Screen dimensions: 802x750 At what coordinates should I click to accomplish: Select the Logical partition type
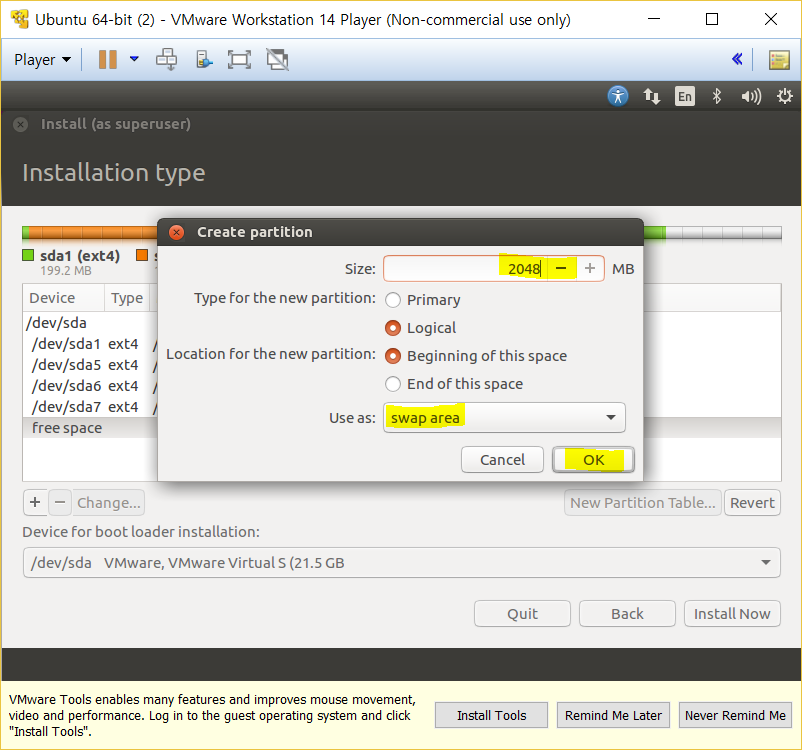393,328
